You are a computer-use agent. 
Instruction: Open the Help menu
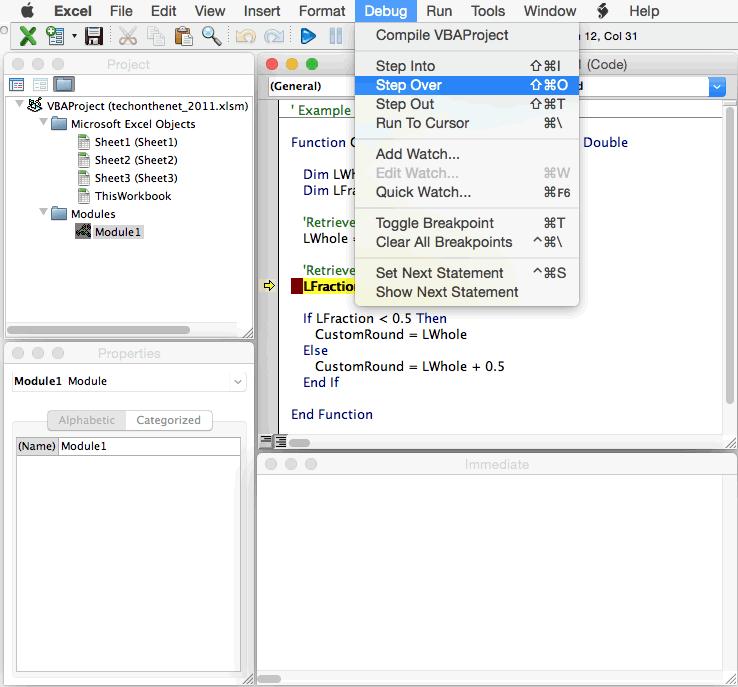(x=644, y=11)
